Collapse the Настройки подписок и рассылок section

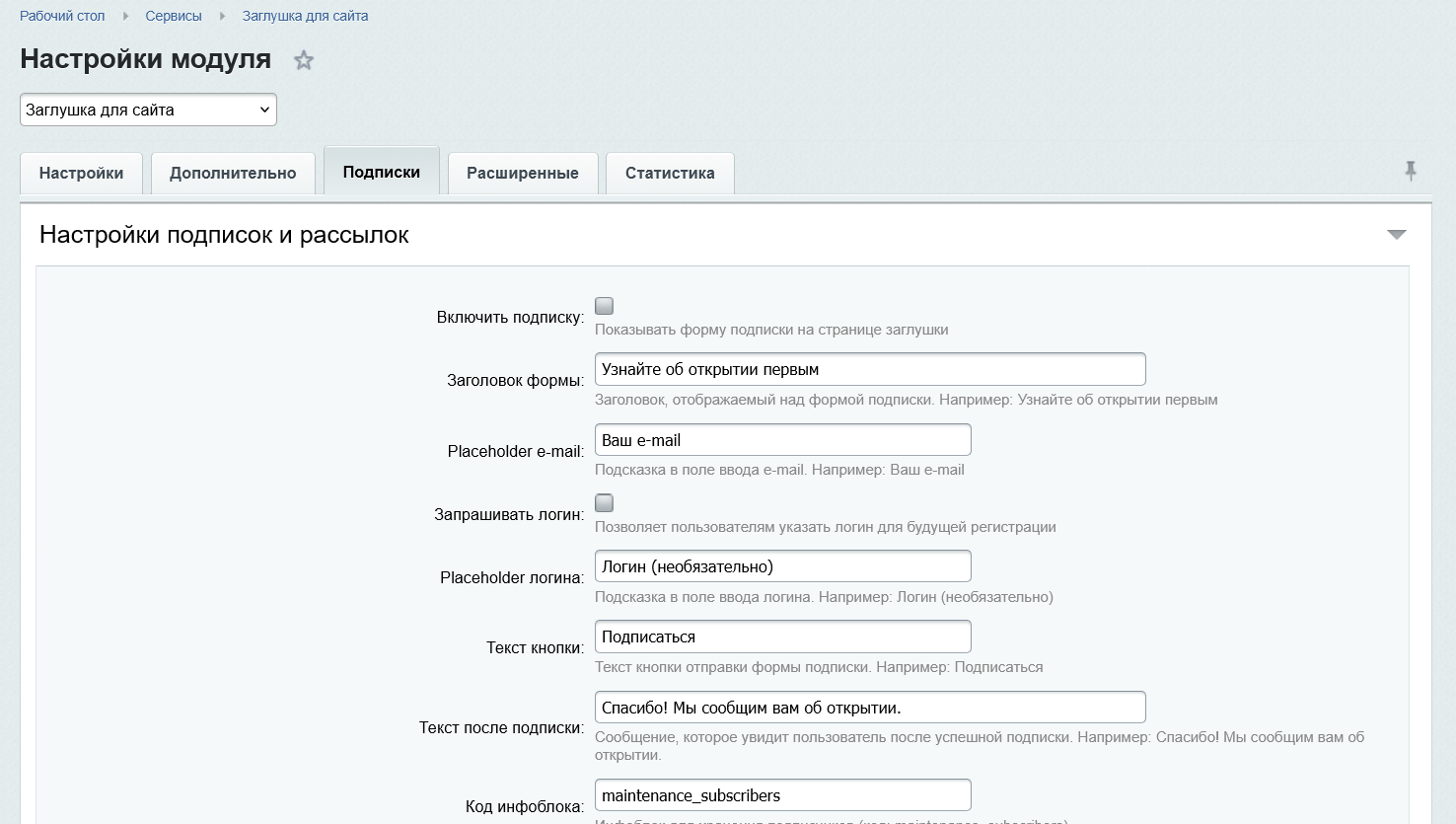(x=1396, y=235)
